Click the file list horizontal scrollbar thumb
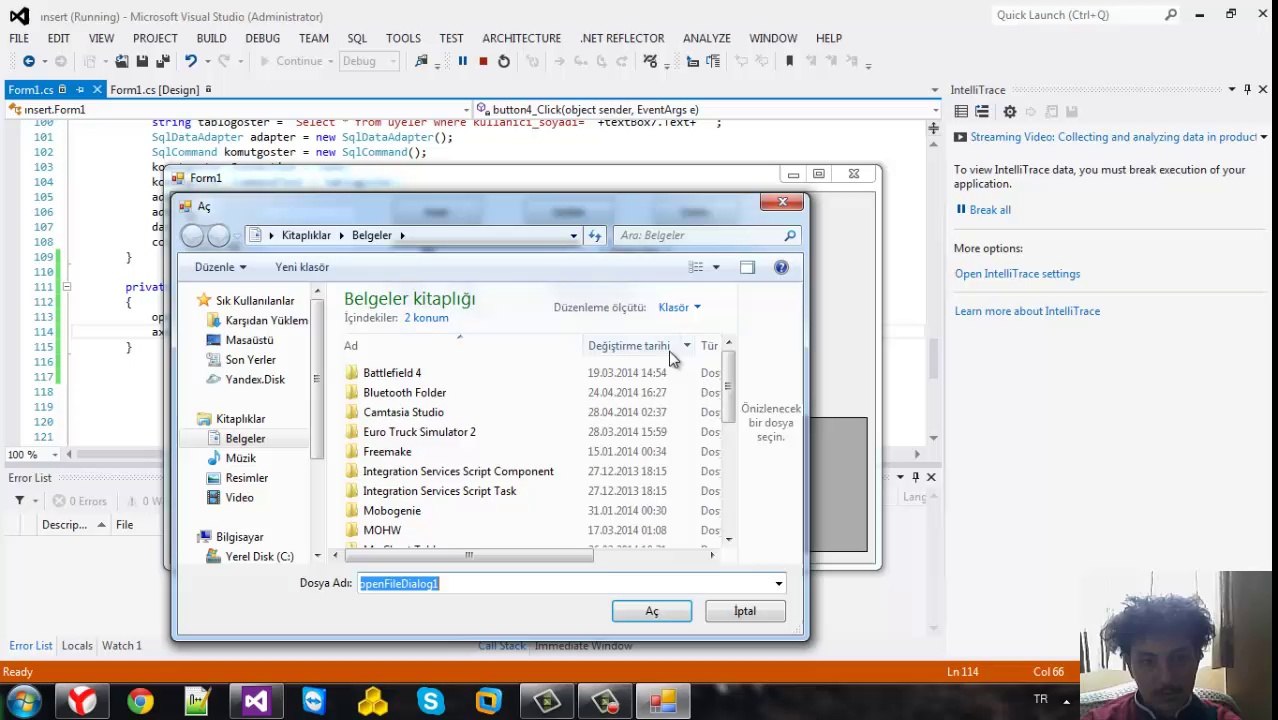Image resolution: width=1278 pixels, height=720 pixels. [x=468, y=555]
